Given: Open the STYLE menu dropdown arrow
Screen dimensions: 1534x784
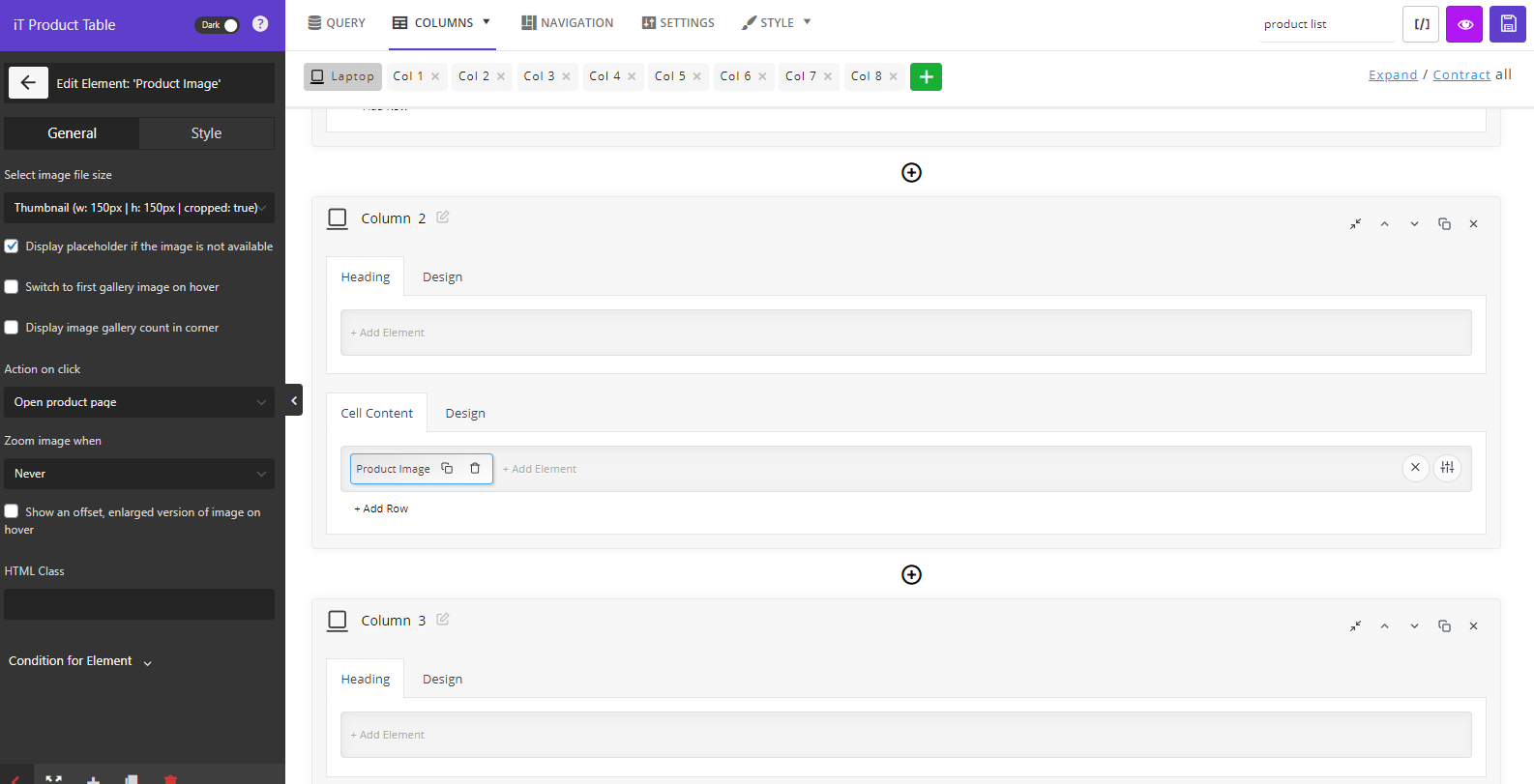Looking at the screenshot, I should (x=807, y=21).
